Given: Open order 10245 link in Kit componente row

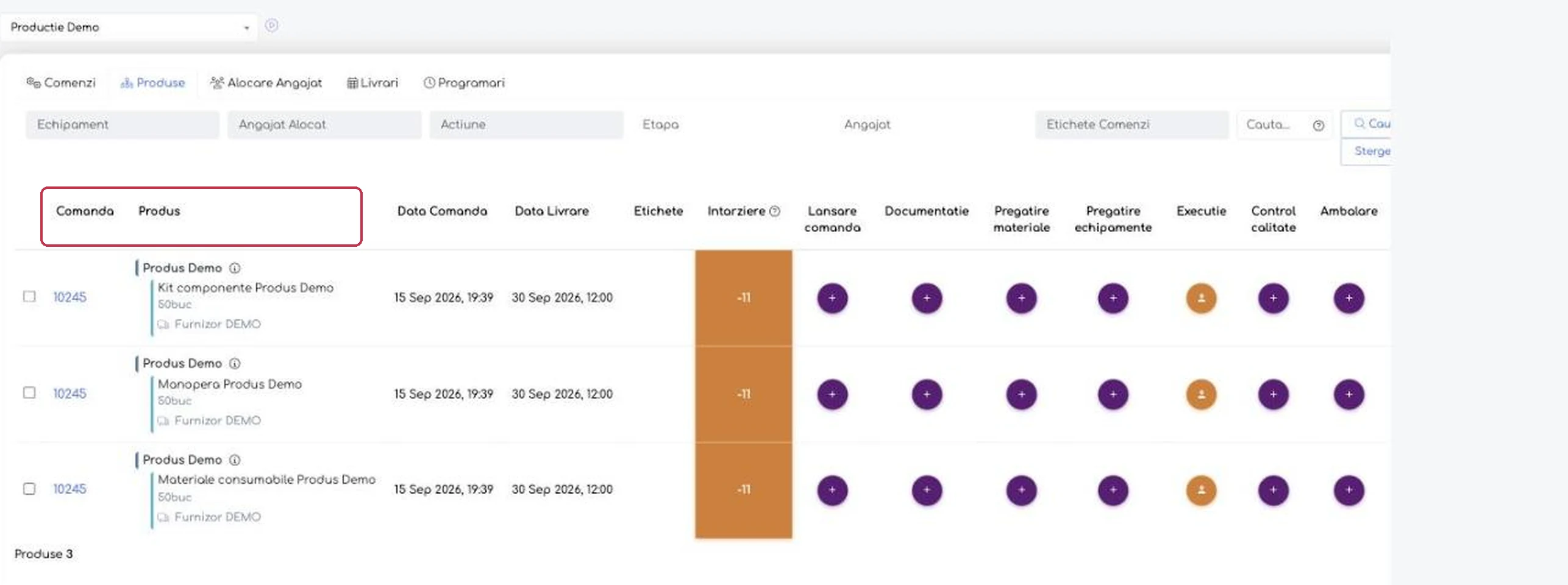Looking at the screenshot, I should tap(69, 297).
